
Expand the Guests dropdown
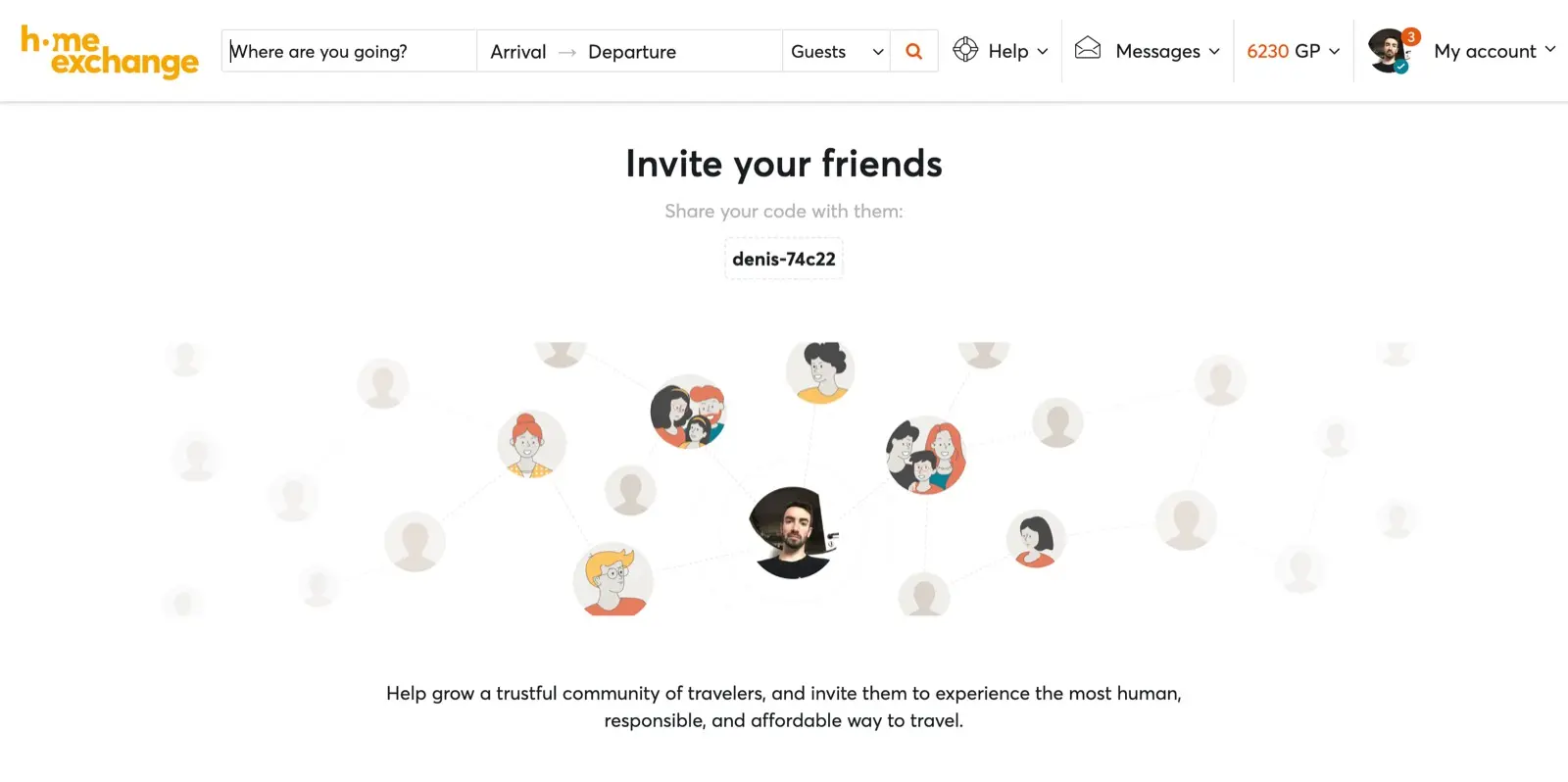pos(836,51)
